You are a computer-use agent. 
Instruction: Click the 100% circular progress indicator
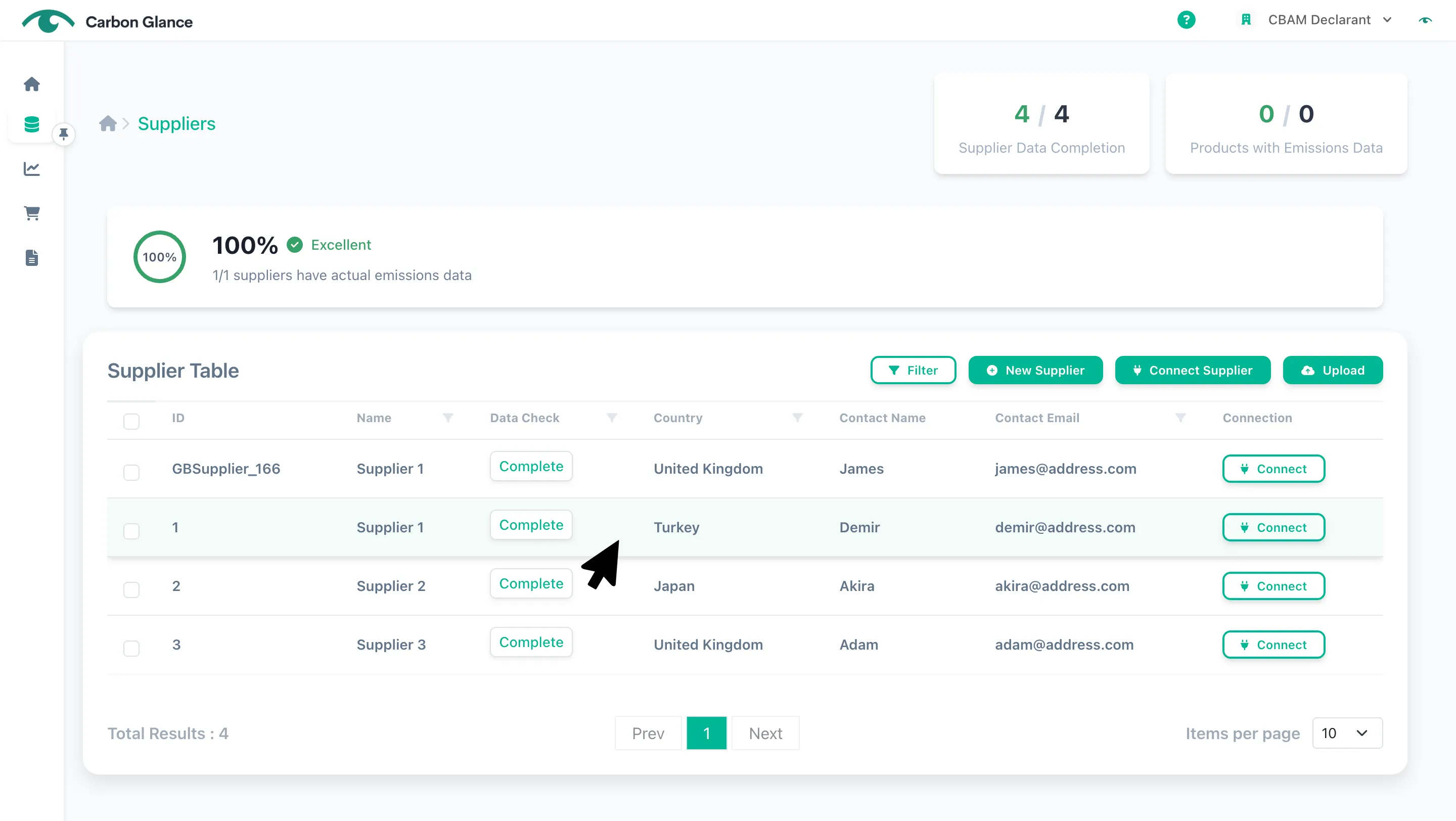tap(159, 256)
